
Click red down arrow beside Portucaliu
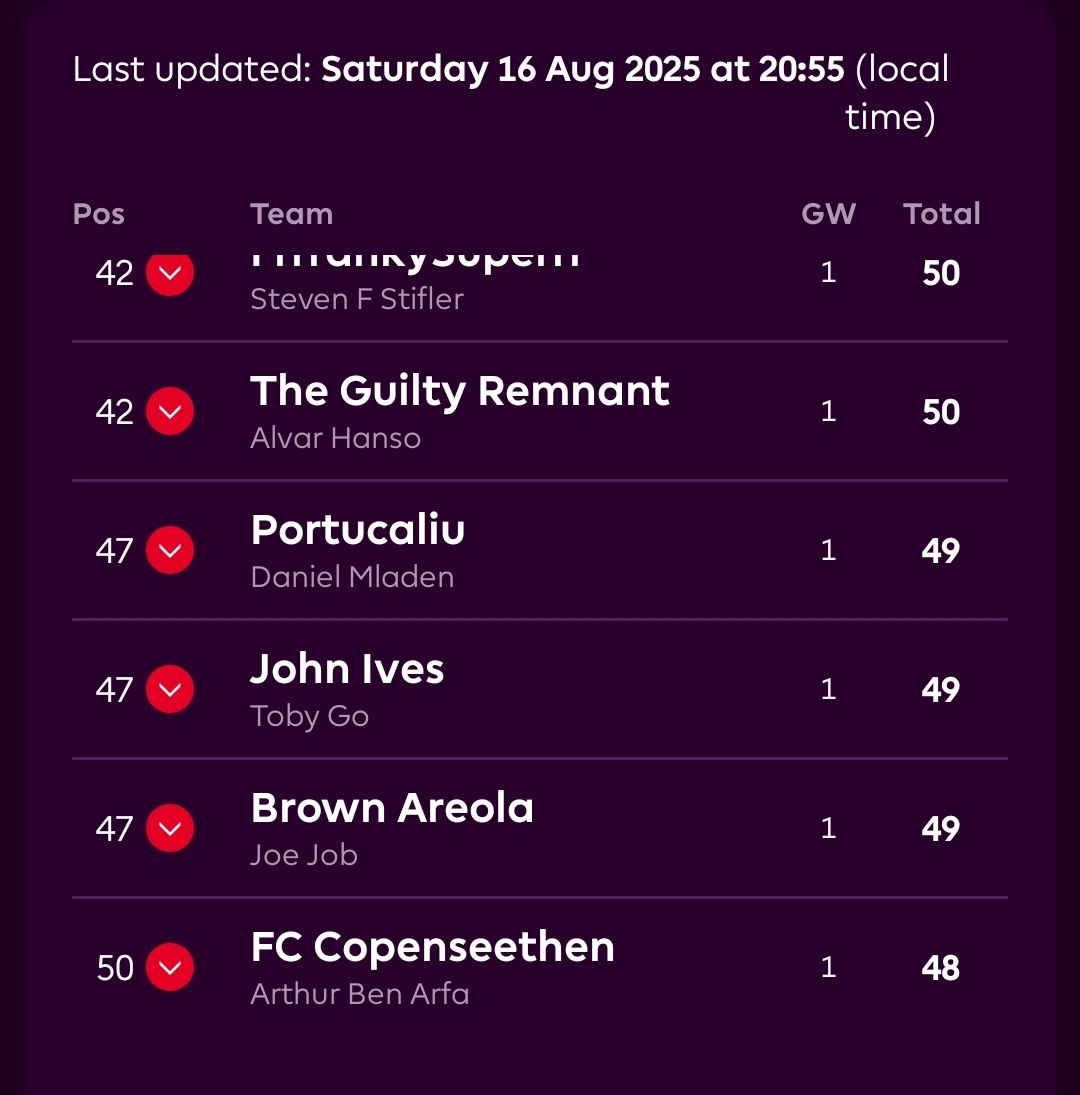pos(170,551)
